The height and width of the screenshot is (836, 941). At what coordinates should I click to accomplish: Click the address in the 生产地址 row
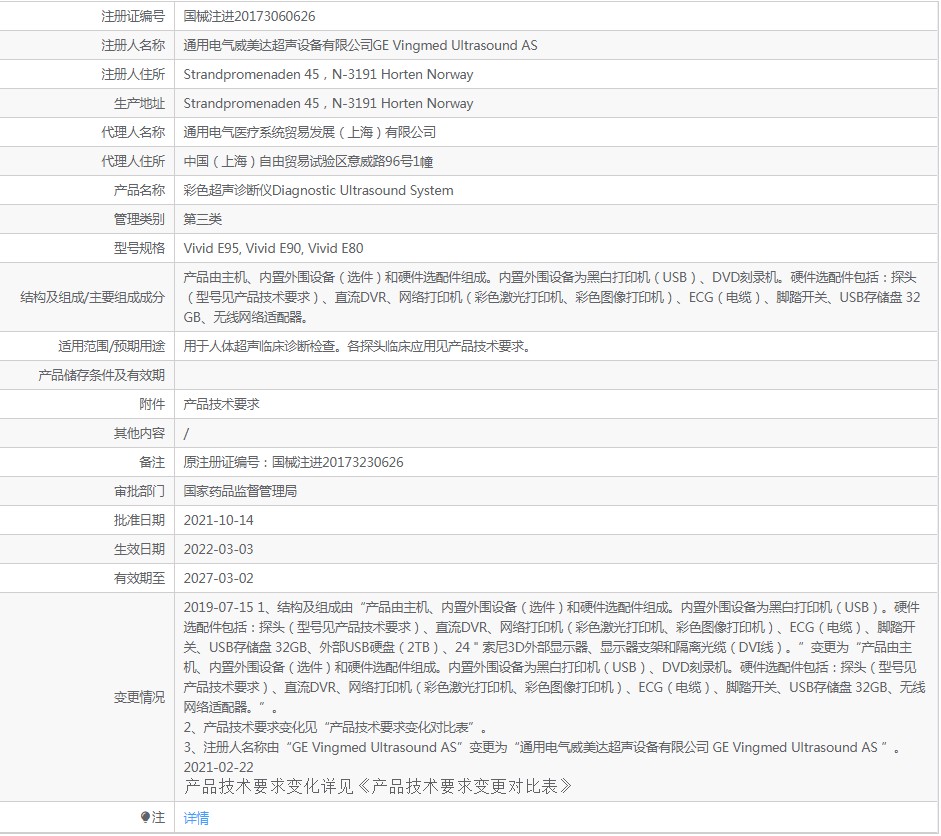pos(328,103)
